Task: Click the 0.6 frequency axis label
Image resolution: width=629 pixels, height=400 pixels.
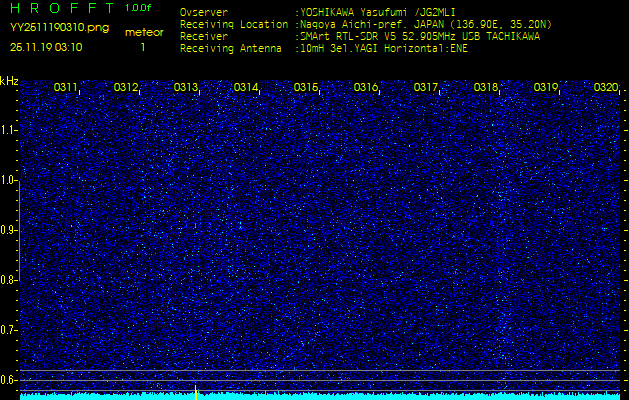Action: (x=9, y=380)
